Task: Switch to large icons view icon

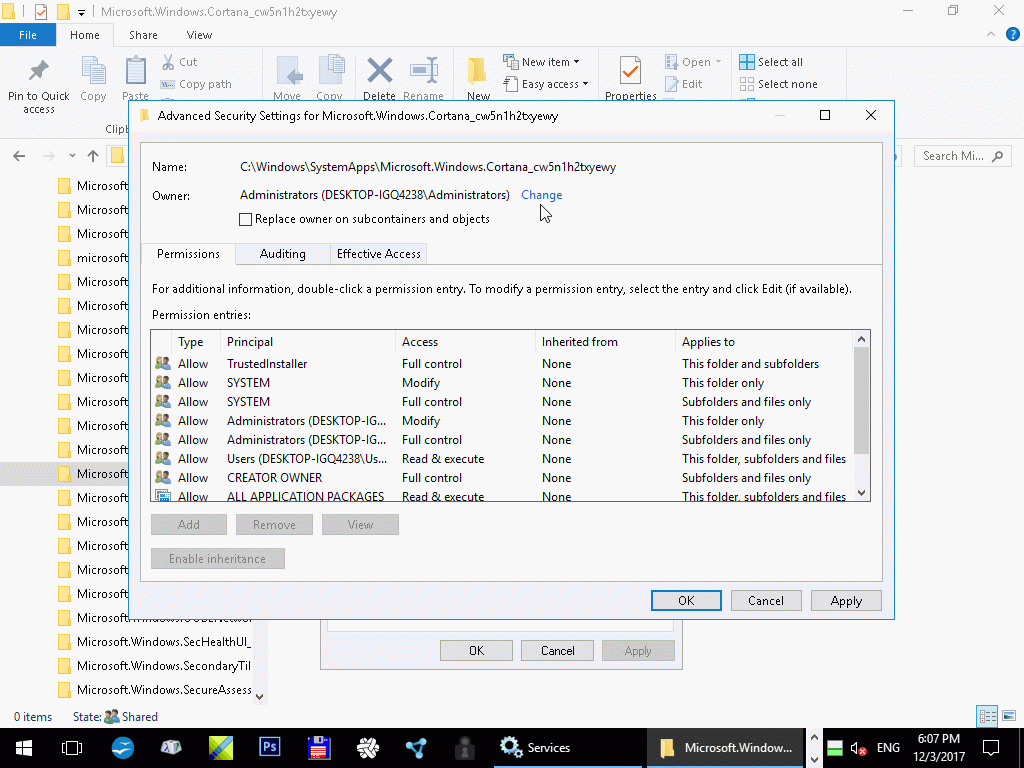Action: click(x=1009, y=716)
